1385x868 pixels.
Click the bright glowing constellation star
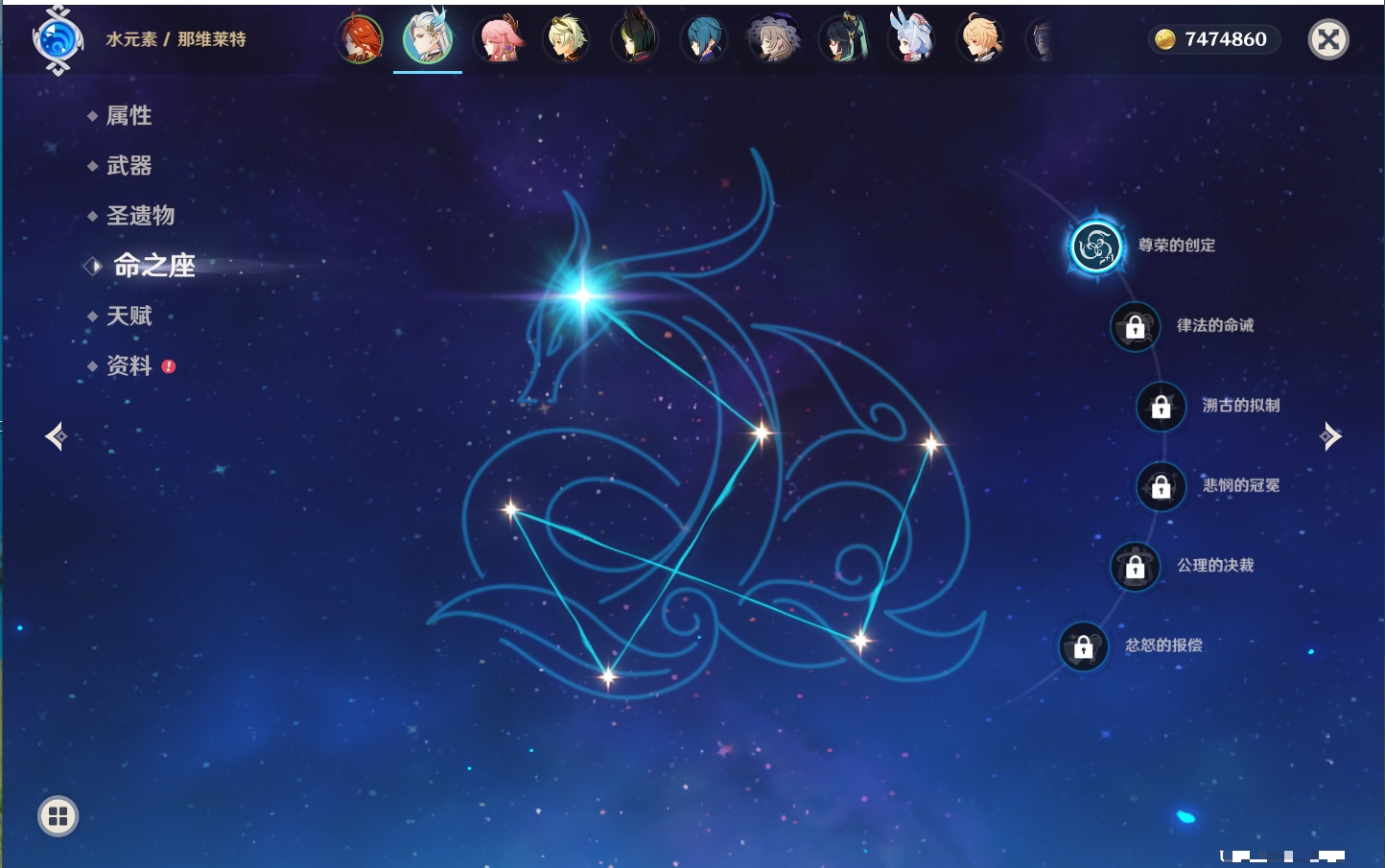click(x=582, y=295)
